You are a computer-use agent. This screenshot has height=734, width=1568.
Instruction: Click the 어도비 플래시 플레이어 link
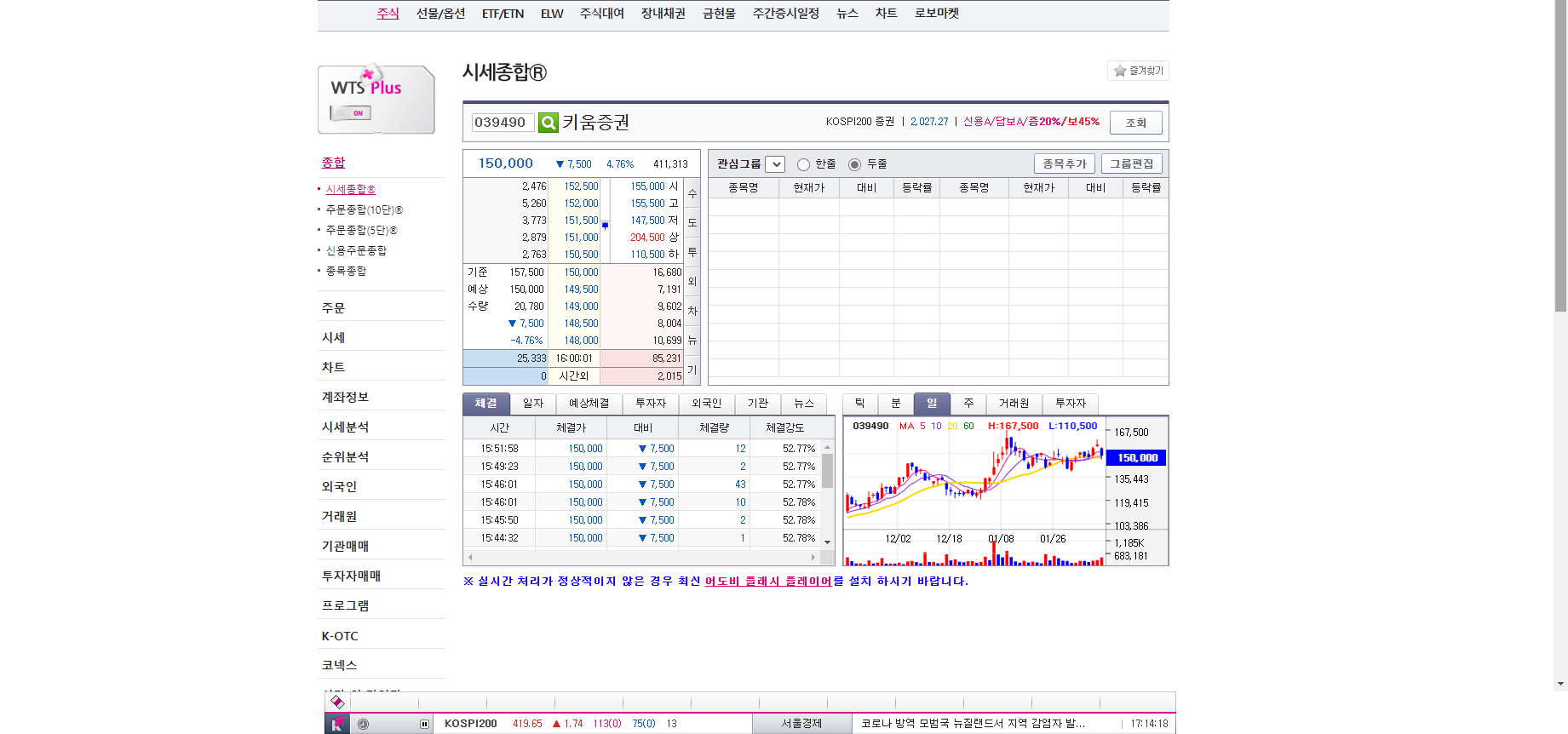coord(768,582)
